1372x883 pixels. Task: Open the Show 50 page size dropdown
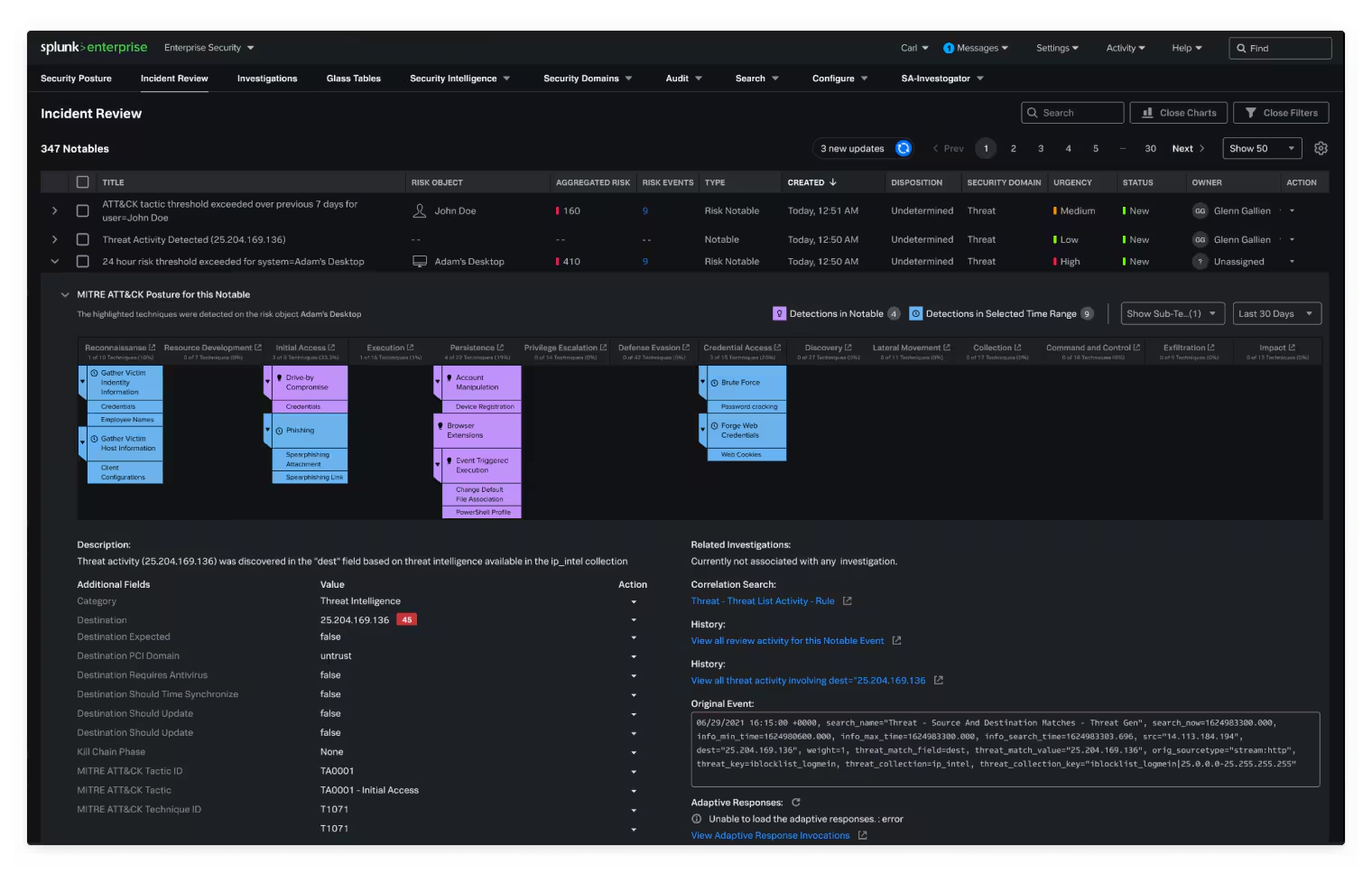[x=1262, y=148]
